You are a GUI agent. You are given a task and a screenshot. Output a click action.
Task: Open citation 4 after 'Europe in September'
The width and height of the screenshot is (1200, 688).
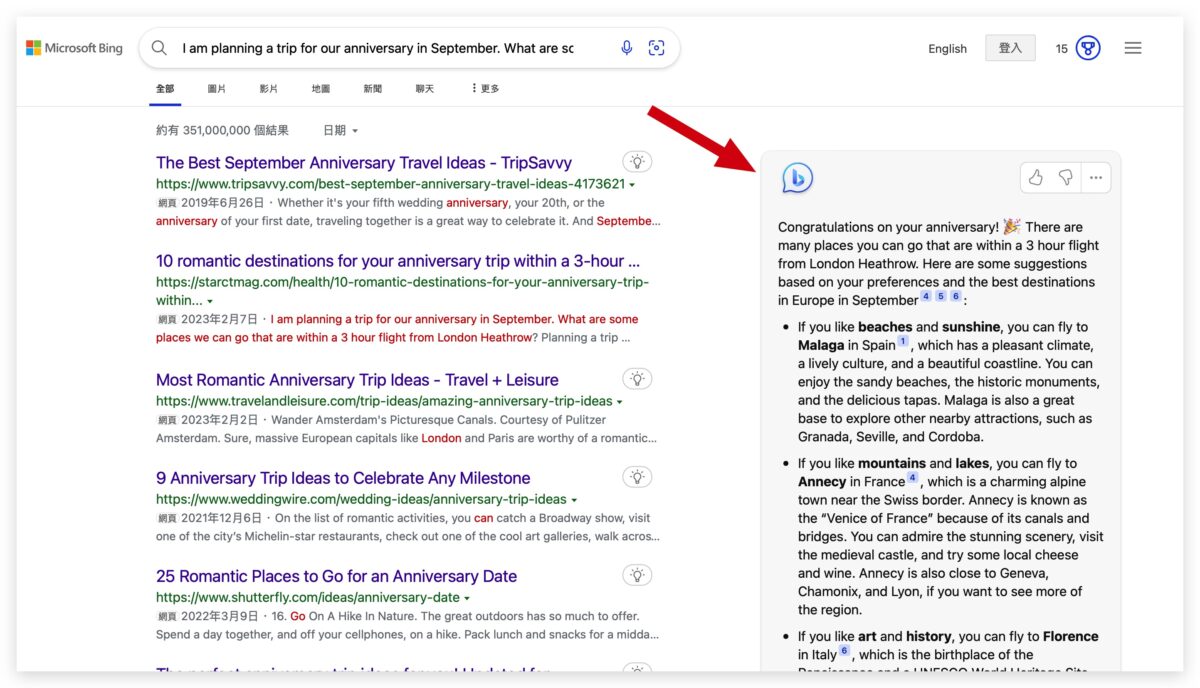(926, 296)
